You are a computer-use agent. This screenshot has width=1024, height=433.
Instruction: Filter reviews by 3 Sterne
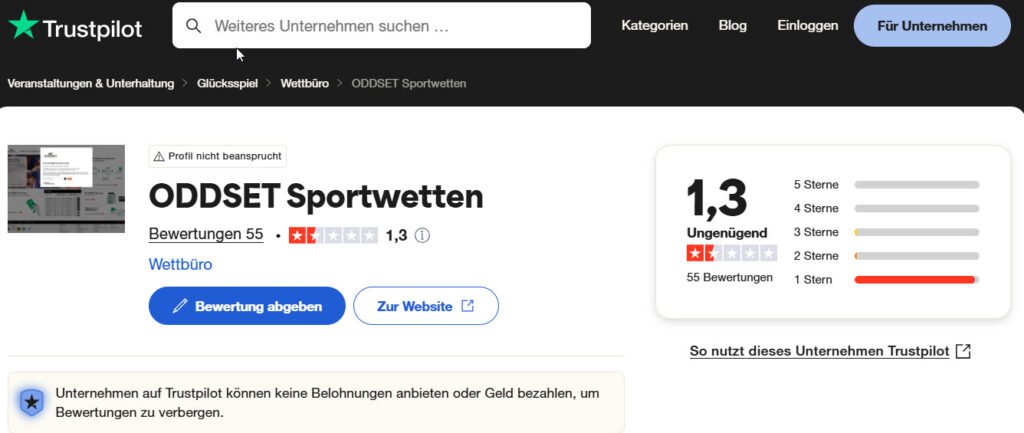click(816, 232)
